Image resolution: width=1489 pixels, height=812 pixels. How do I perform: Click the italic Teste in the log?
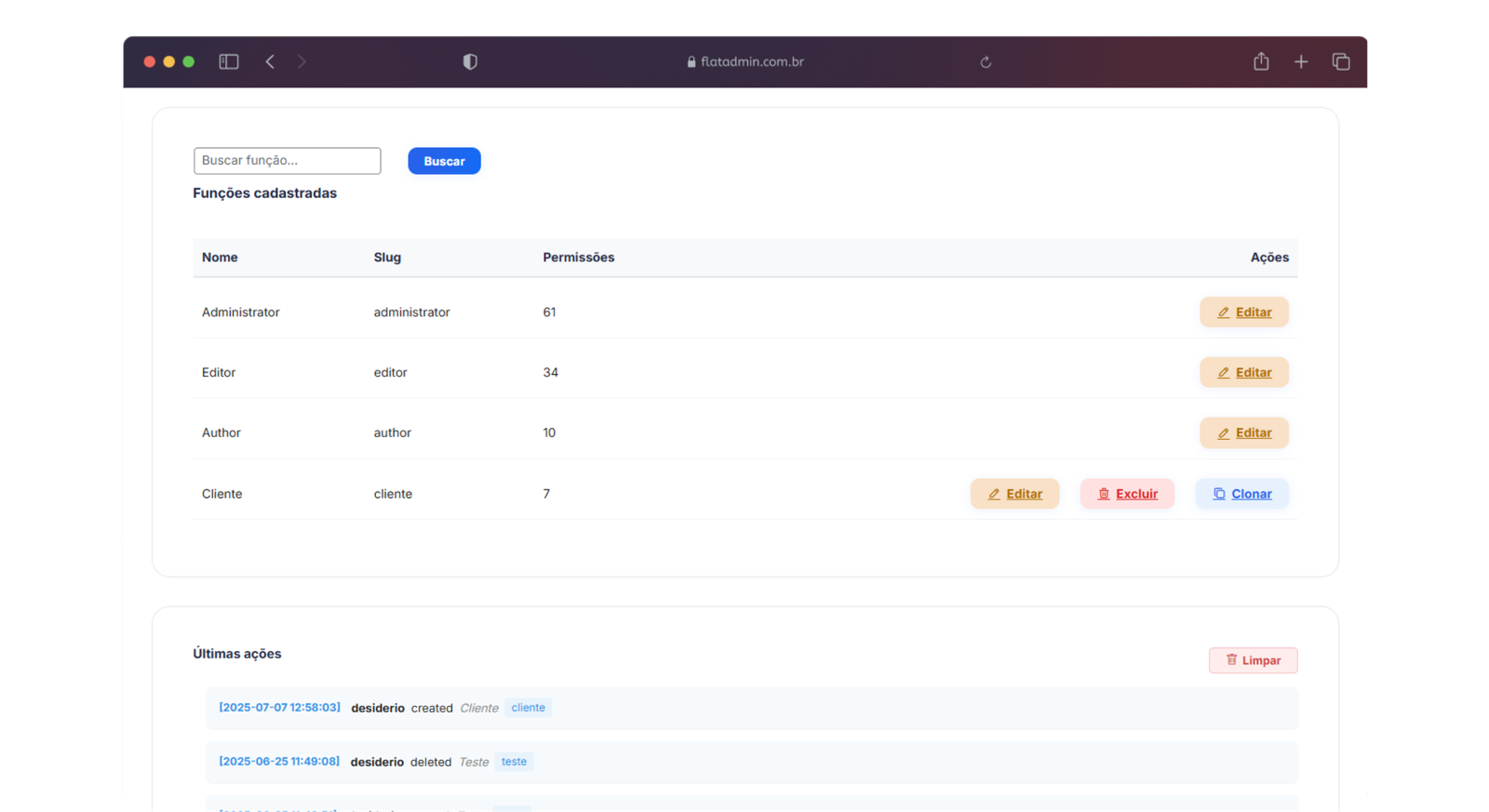(474, 763)
